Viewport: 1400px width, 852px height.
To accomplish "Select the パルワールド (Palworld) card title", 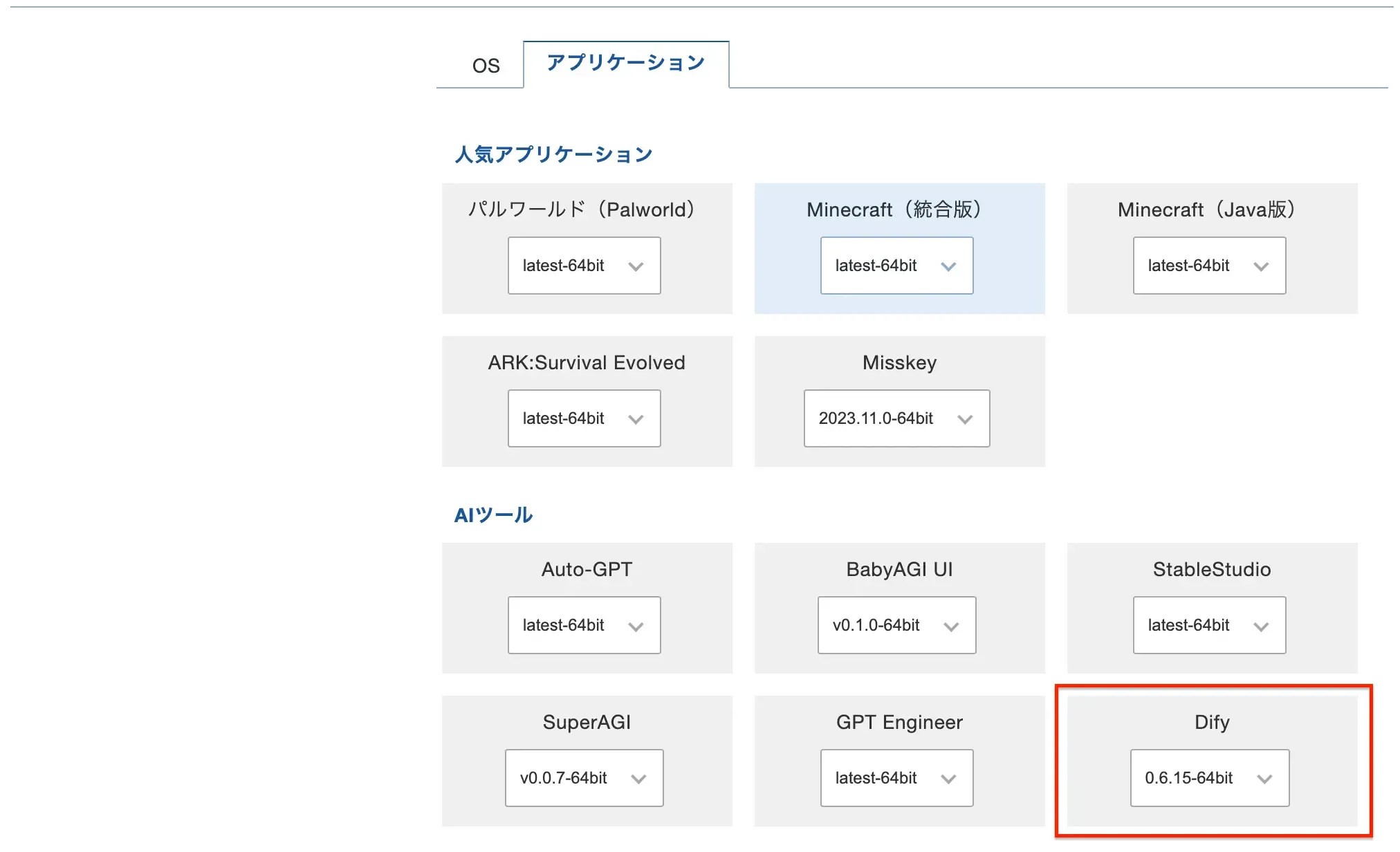I will pyautogui.click(x=582, y=209).
